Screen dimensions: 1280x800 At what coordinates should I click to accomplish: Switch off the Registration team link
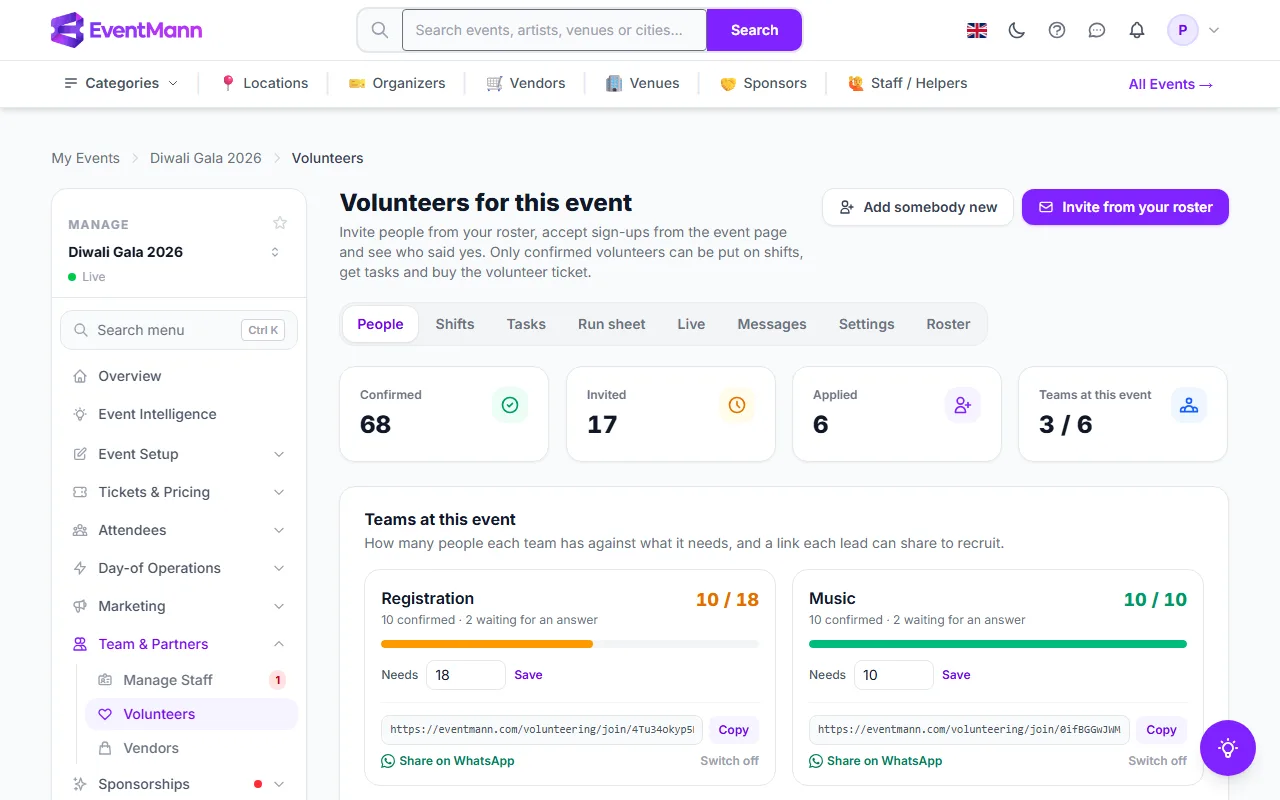coord(729,761)
